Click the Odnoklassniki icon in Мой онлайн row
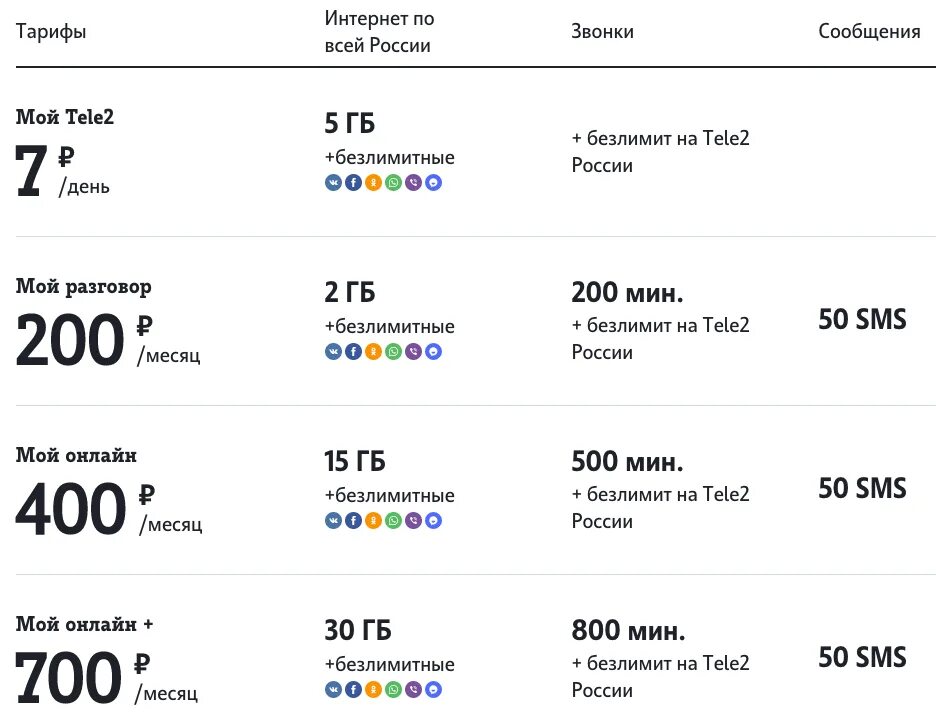The height and width of the screenshot is (713, 936). tap(373, 521)
